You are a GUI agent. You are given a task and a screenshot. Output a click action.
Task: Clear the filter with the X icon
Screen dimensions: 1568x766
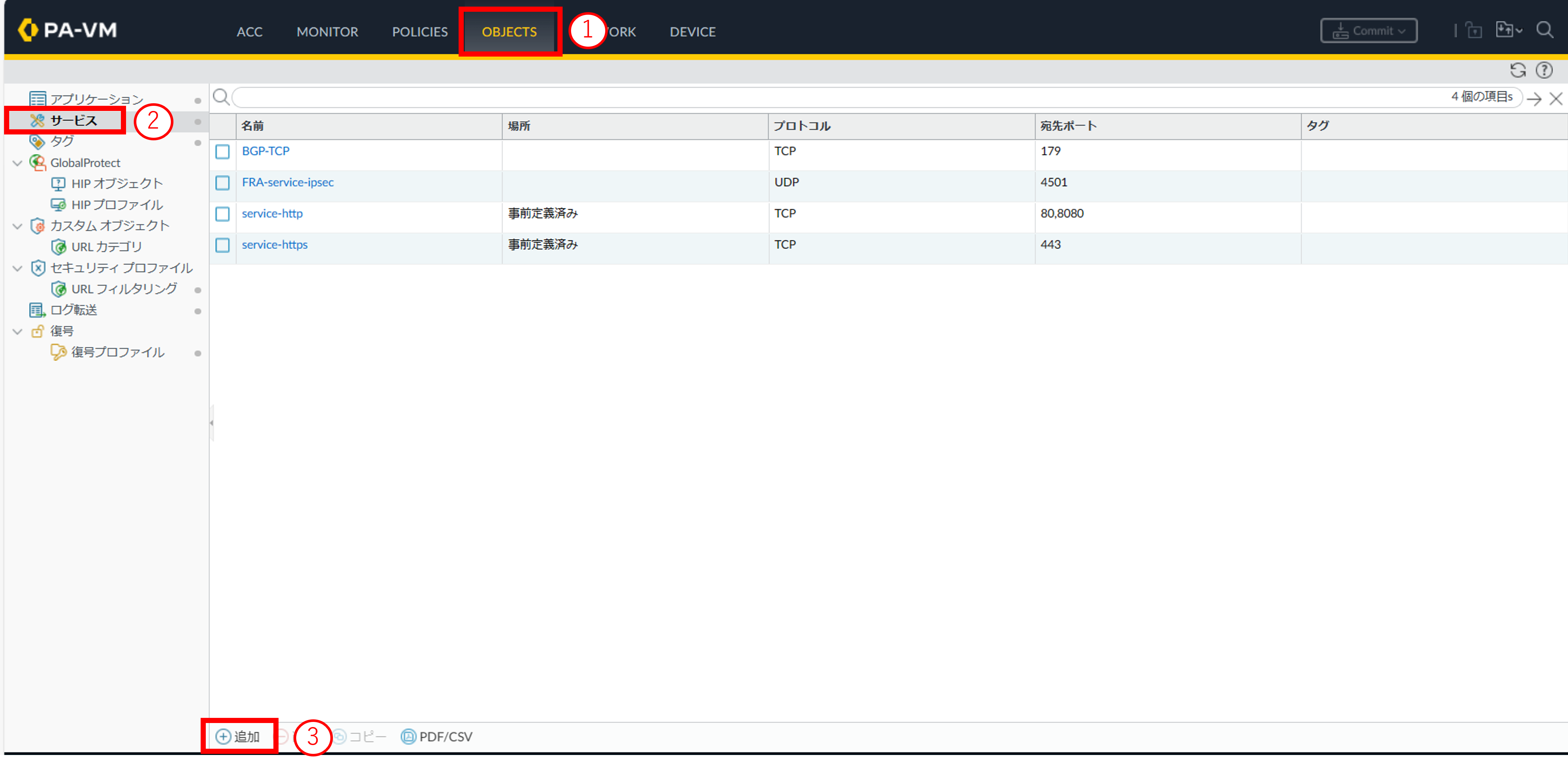(1556, 98)
